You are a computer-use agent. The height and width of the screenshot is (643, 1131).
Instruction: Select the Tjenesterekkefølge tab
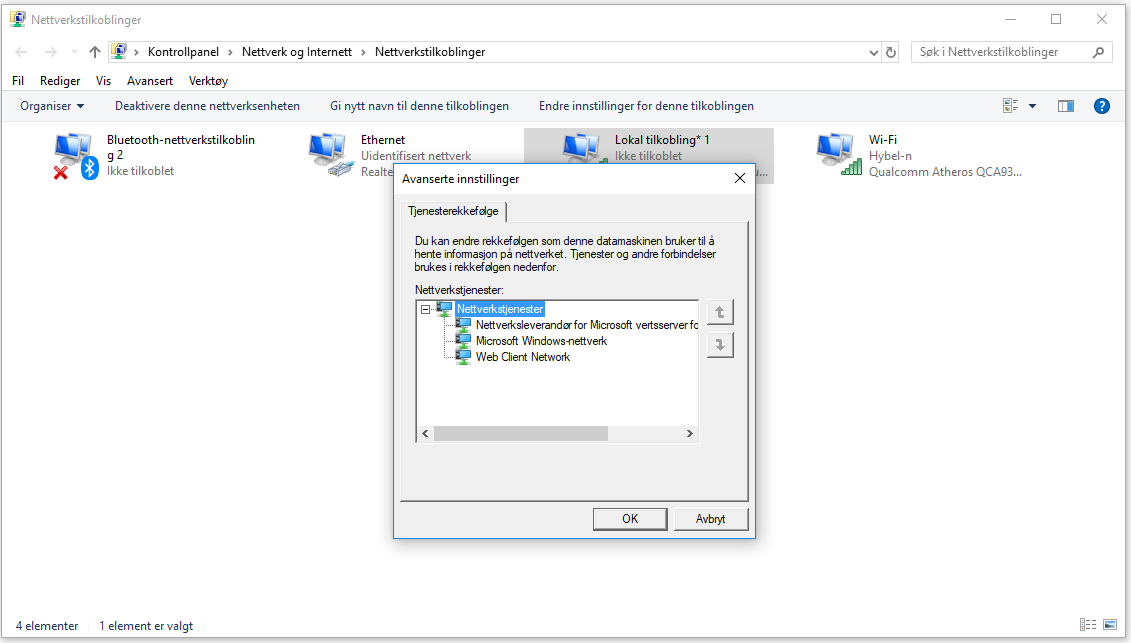453,211
